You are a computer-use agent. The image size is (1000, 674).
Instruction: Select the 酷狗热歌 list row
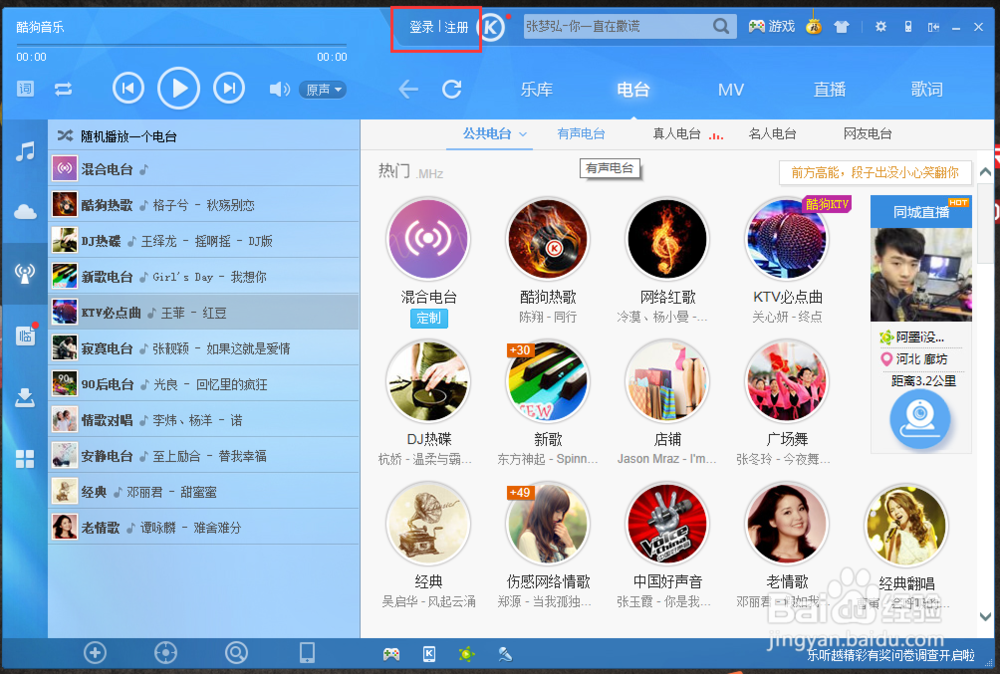(x=204, y=205)
